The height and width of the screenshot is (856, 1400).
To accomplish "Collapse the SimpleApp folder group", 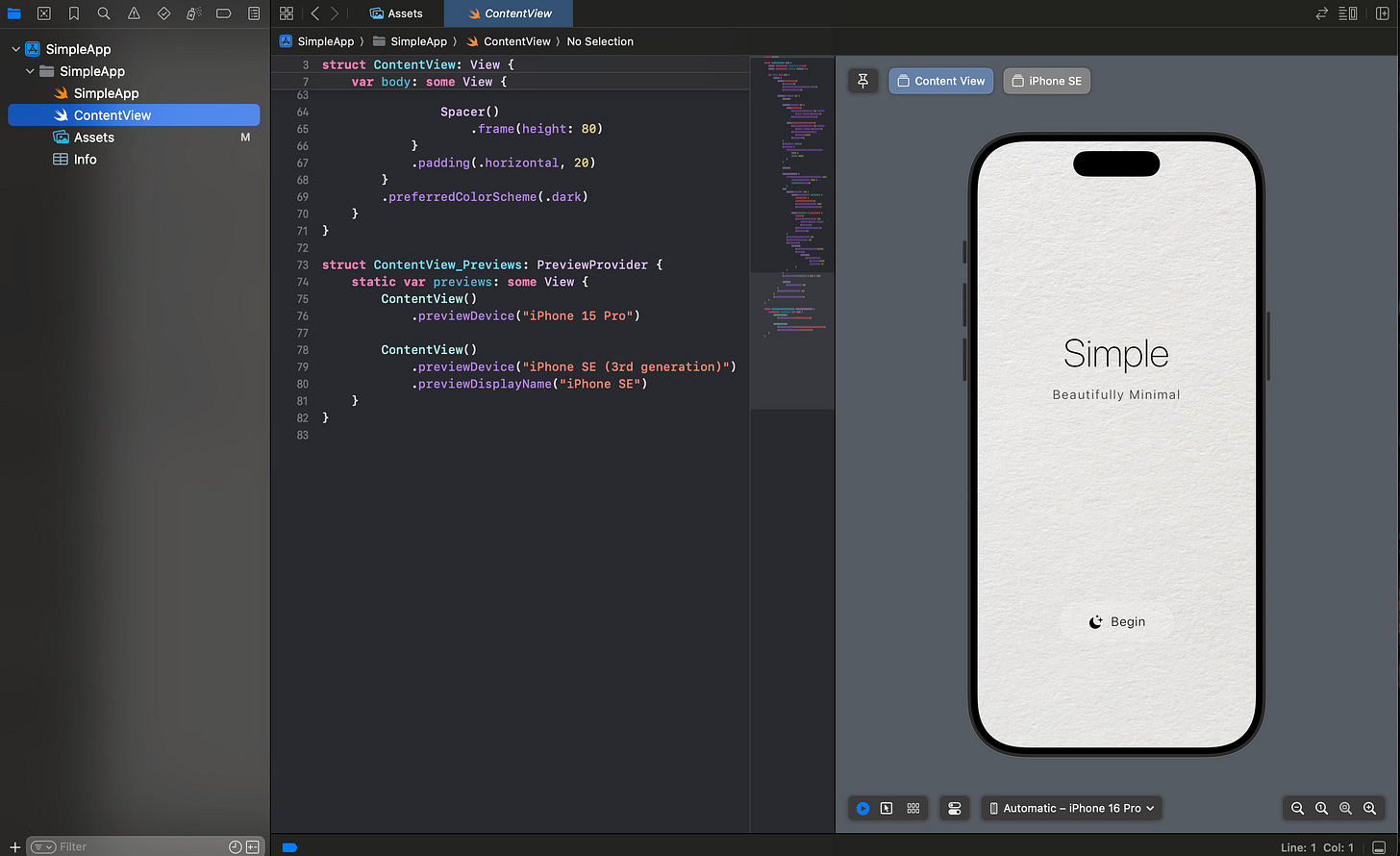I will tap(30, 71).
